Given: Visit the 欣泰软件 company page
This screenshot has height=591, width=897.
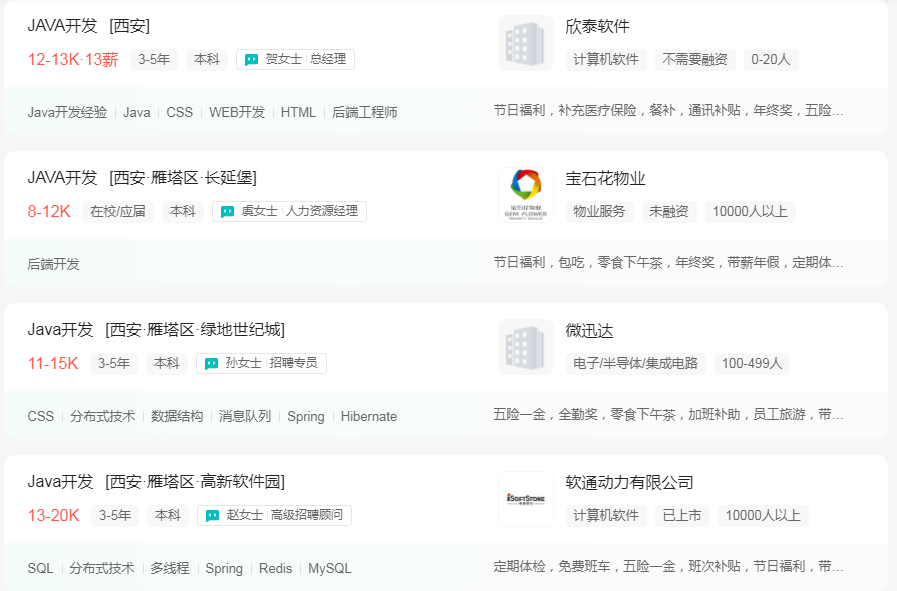Looking at the screenshot, I should pos(597,26).
